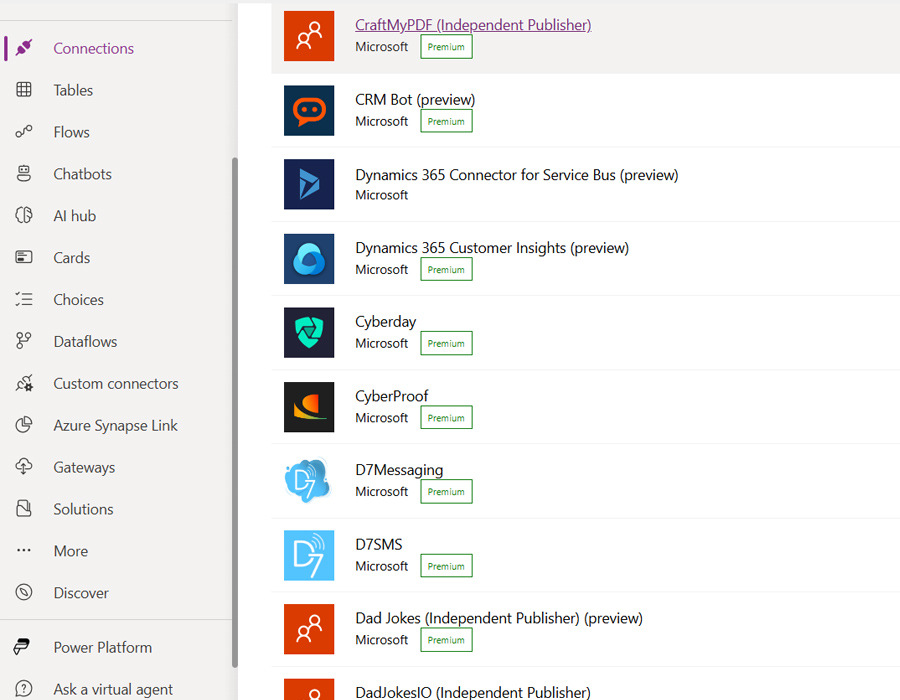Click the Cyberday shield logo
This screenshot has height=700, width=900.
click(x=309, y=333)
